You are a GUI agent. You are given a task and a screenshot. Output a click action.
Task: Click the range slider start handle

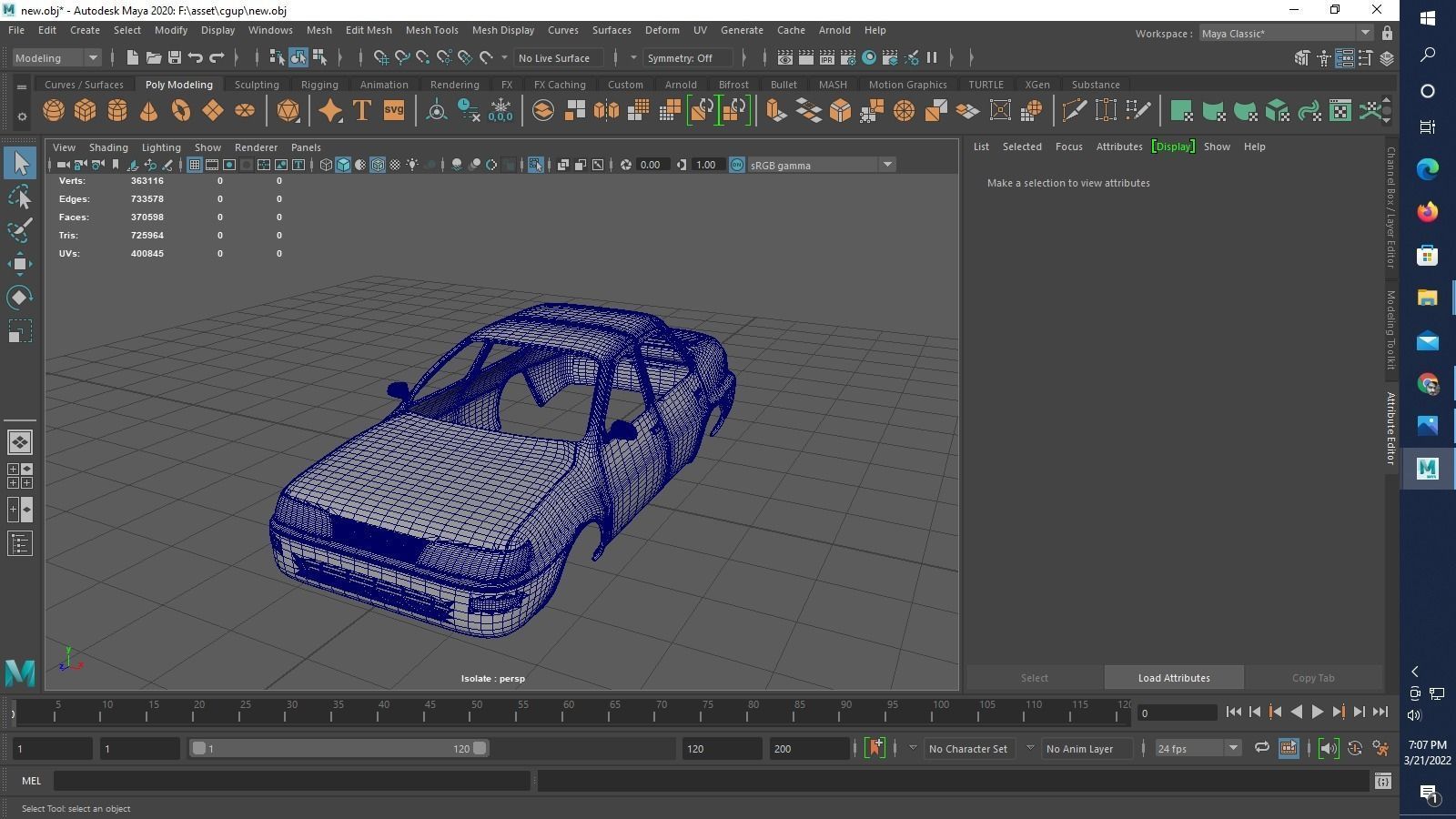[x=197, y=748]
